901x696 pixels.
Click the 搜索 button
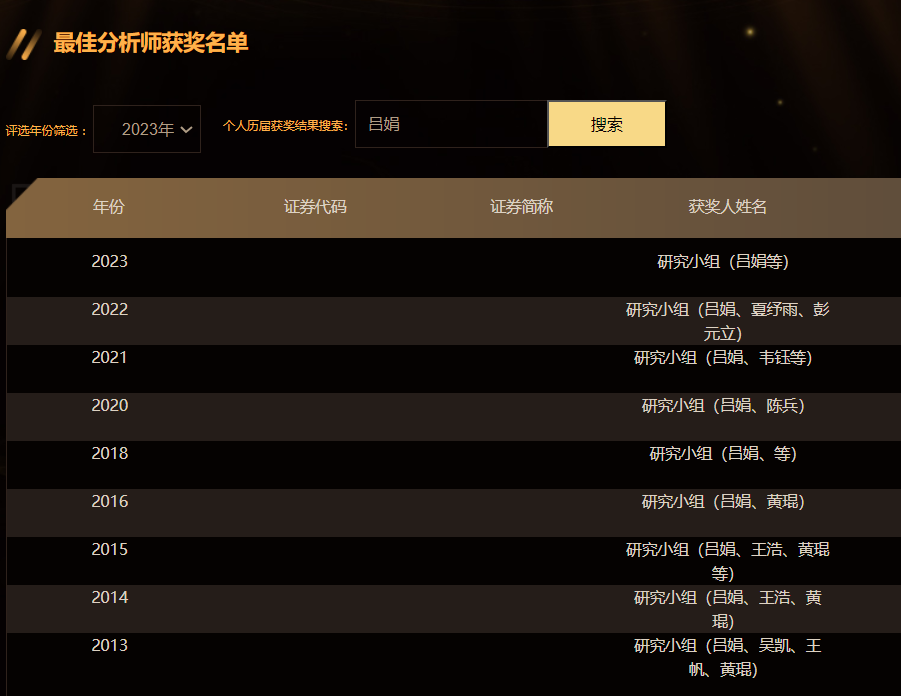pyautogui.click(x=607, y=124)
